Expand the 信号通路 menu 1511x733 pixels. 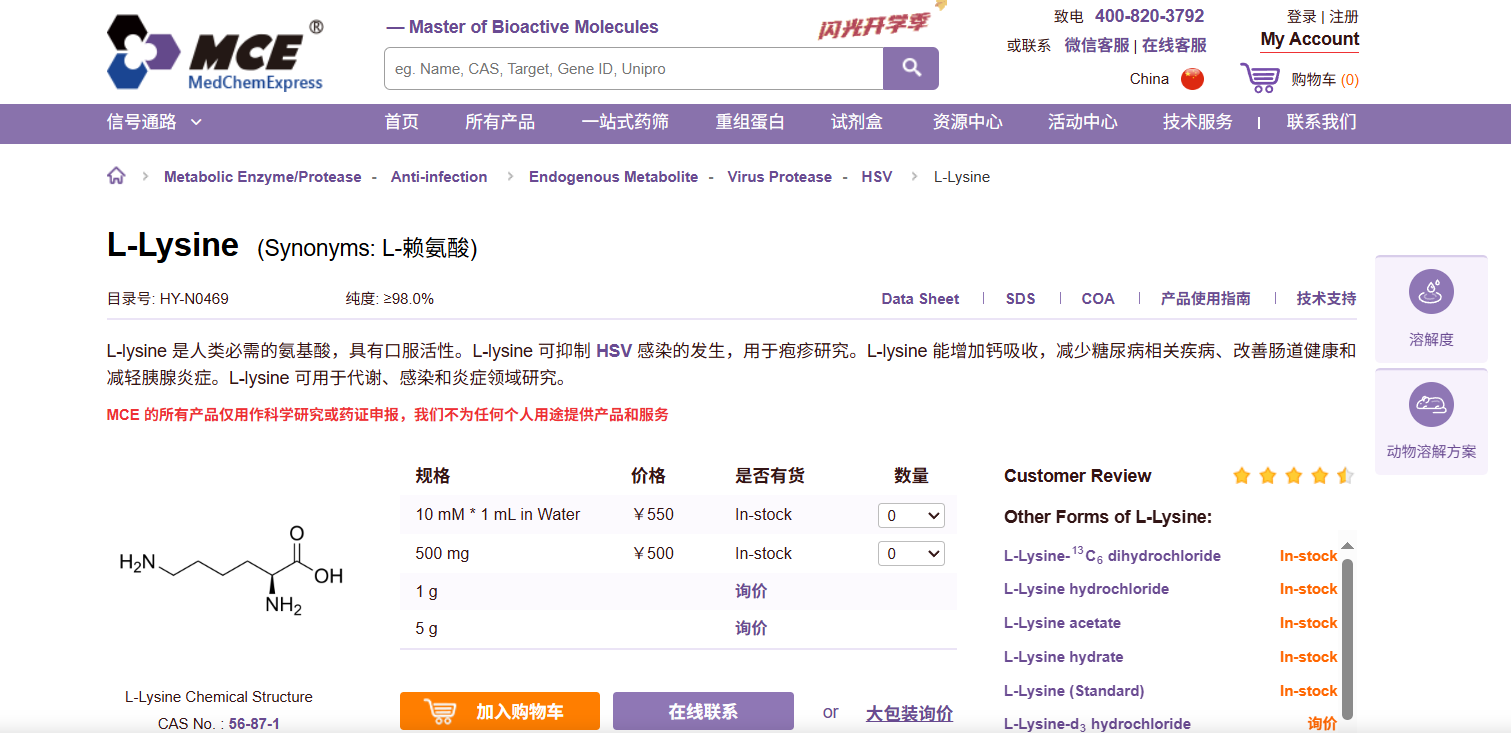(154, 122)
